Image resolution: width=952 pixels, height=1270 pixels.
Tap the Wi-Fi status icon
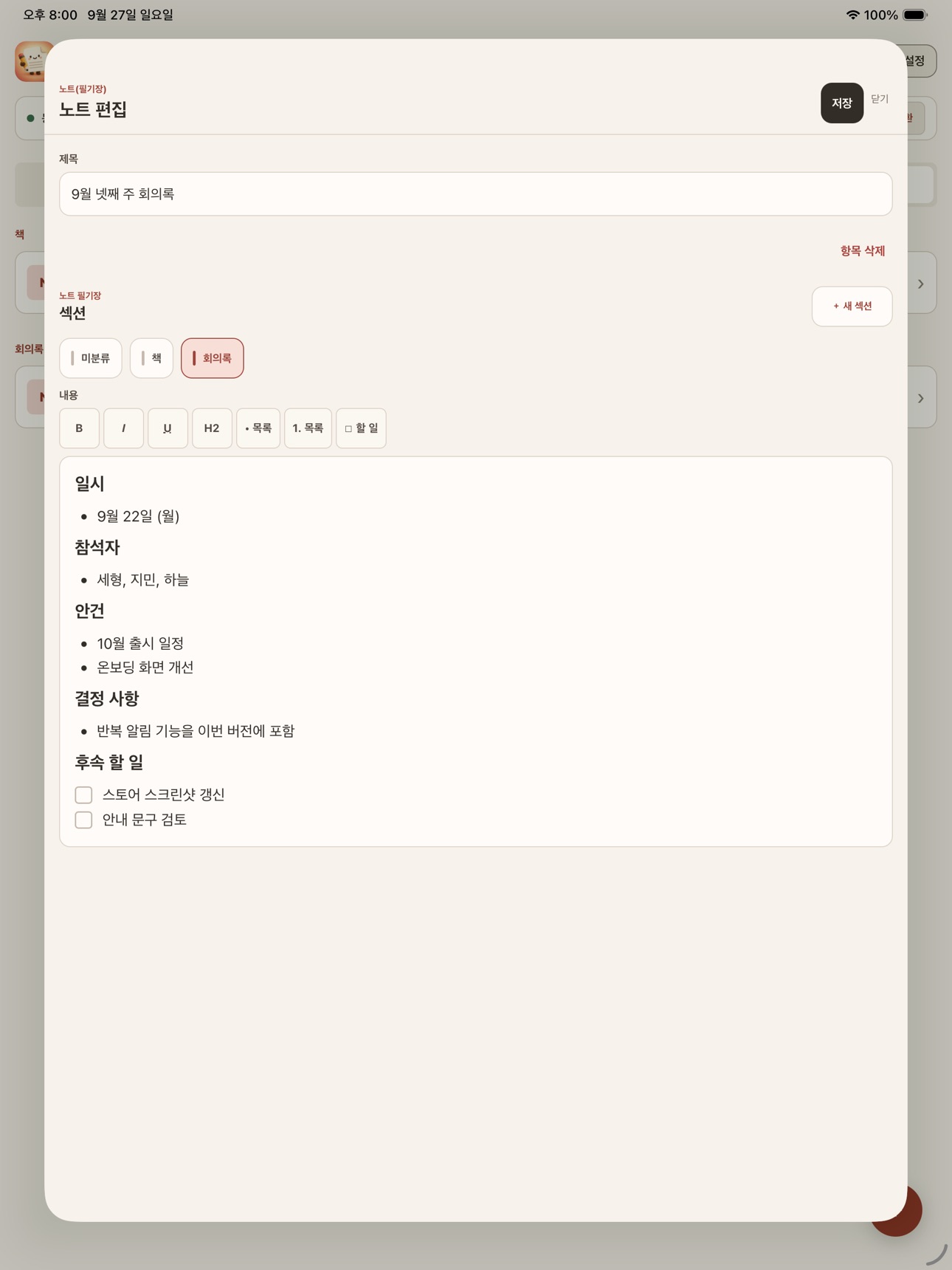852,15
